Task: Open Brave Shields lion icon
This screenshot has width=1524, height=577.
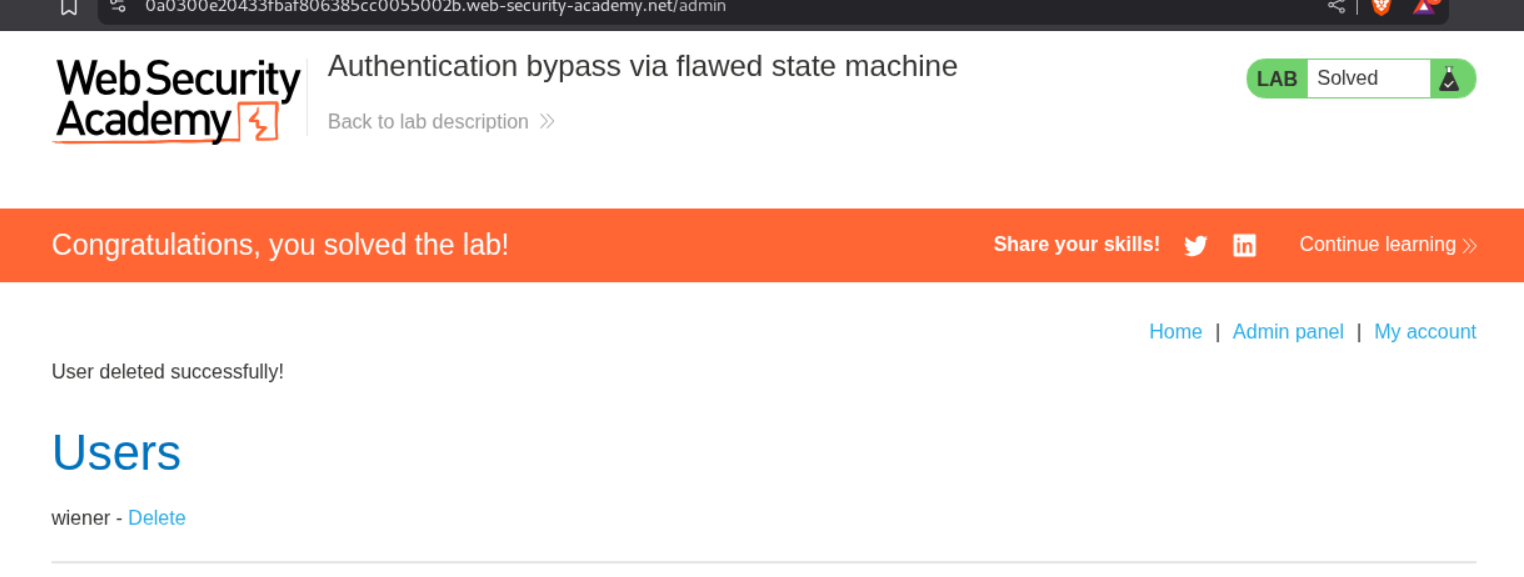Action: [x=1381, y=6]
